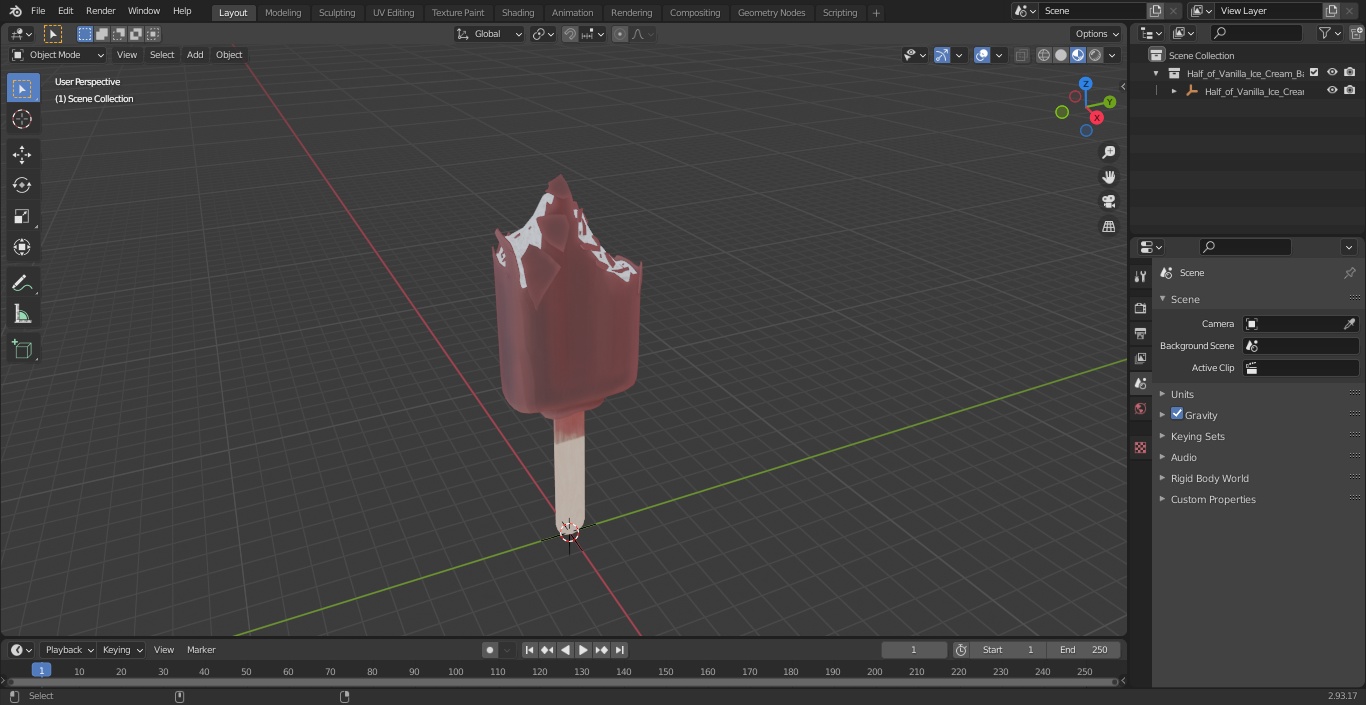Switch to solid viewport shading
The height and width of the screenshot is (705, 1366).
[x=1061, y=55]
